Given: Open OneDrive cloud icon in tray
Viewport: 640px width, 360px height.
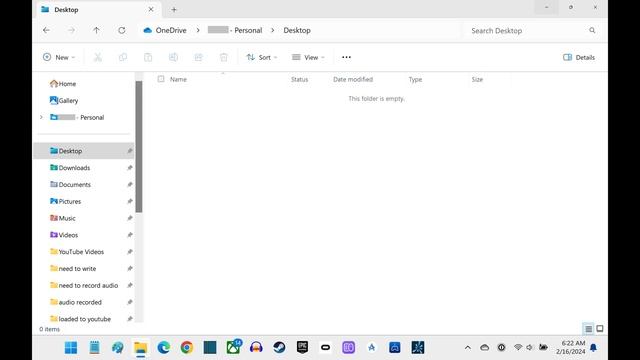Looking at the screenshot, I should [x=484, y=348].
